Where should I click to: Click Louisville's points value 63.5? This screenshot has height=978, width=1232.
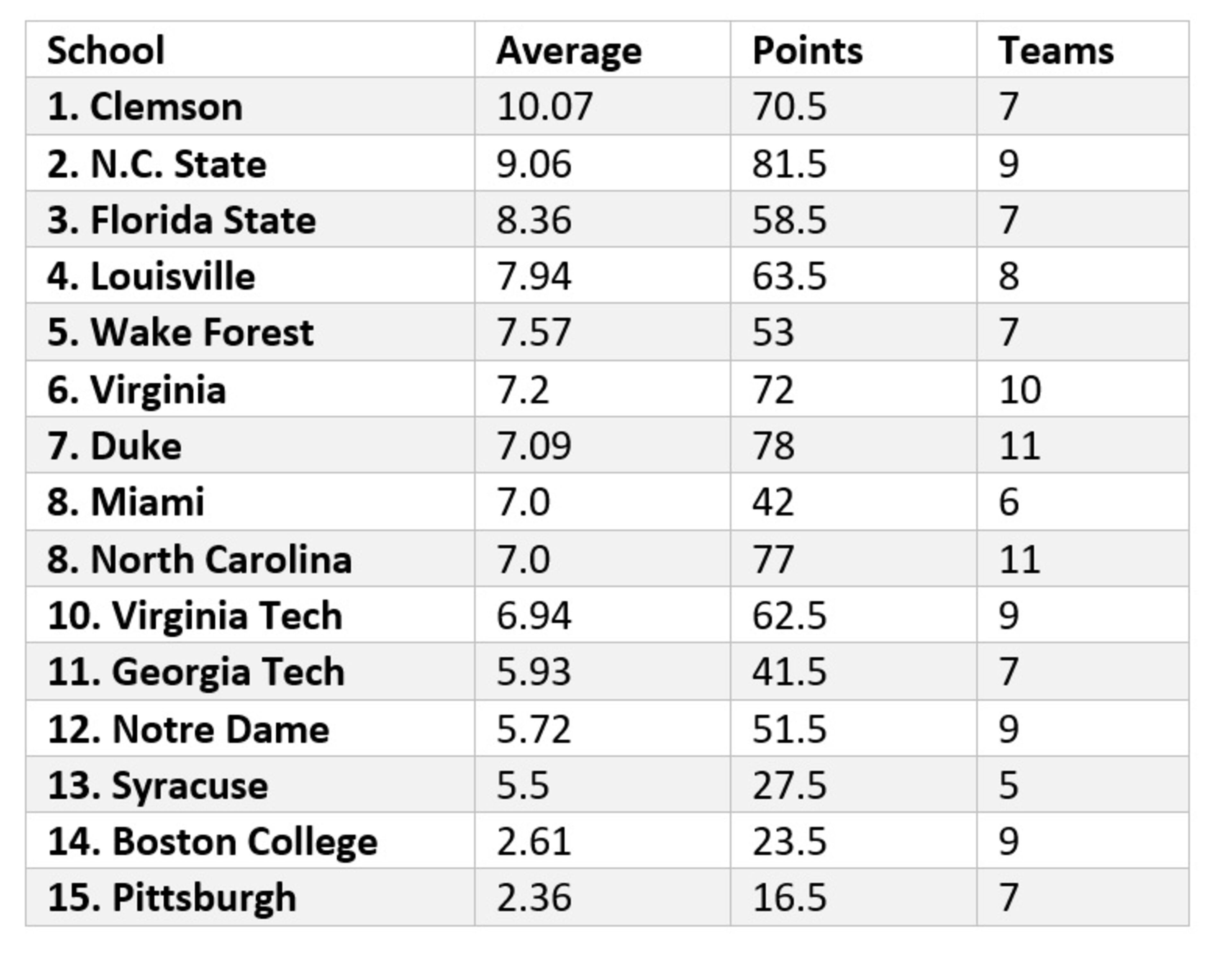[x=789, y=276]
